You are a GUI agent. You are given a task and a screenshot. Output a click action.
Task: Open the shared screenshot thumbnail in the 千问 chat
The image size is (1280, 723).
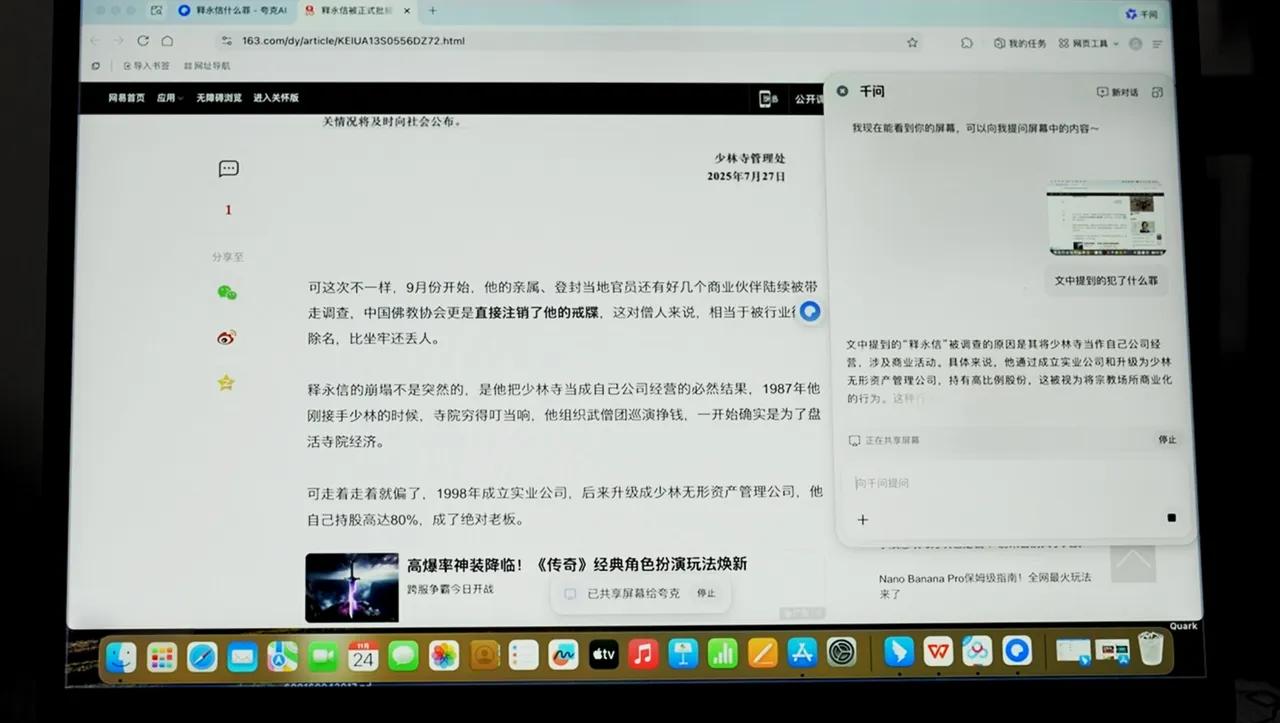[x=1105, y=220]
